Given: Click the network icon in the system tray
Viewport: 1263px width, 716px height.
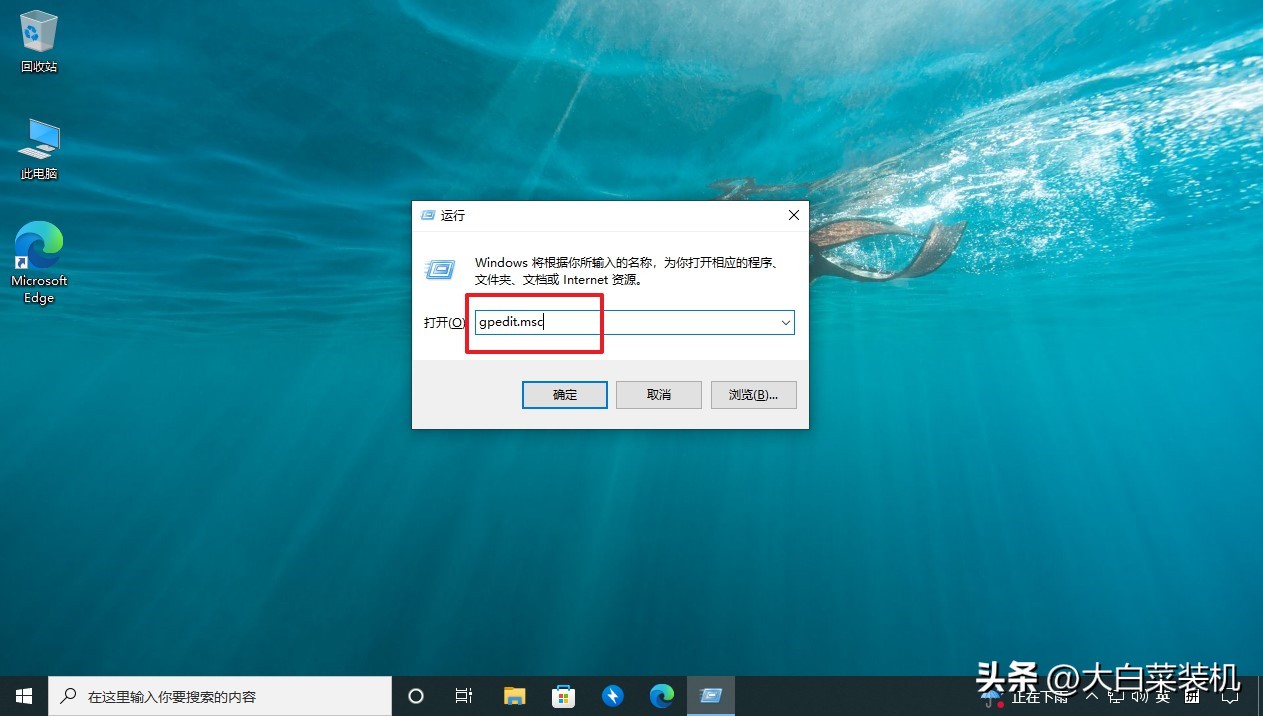Looking at the screenshot, I should click(1116, 697).
